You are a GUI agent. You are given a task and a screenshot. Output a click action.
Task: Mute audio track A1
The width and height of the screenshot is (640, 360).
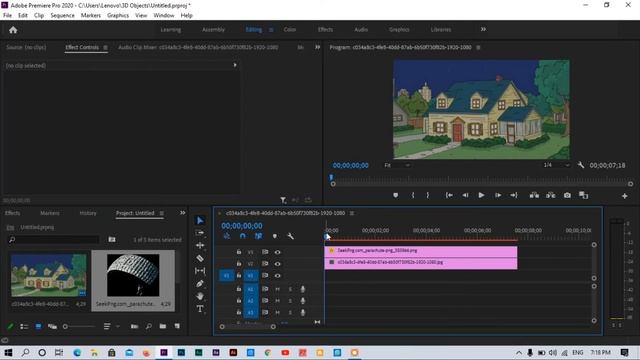click(x=278, y=289)
